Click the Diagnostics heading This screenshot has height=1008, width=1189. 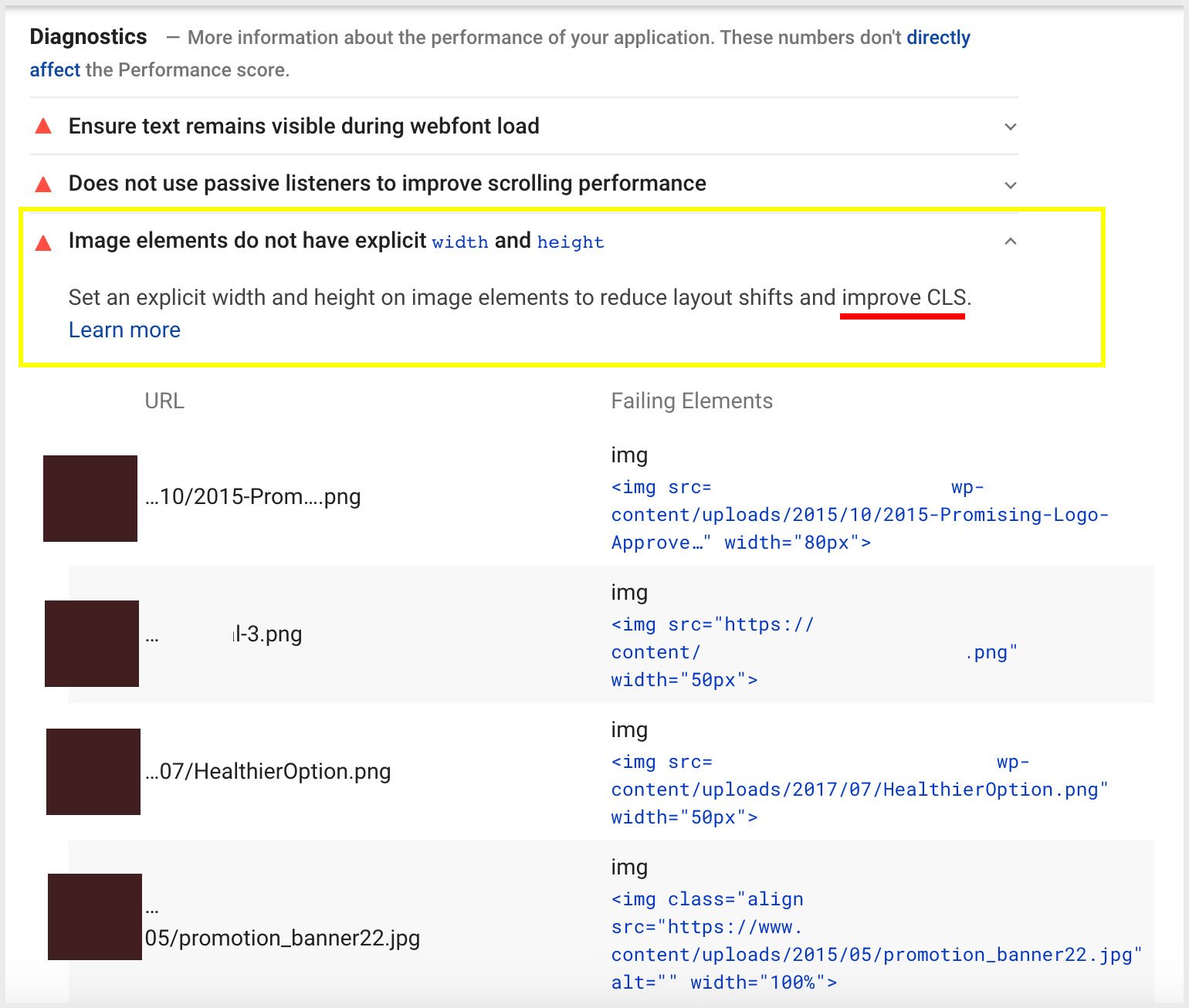coord(88,36)
